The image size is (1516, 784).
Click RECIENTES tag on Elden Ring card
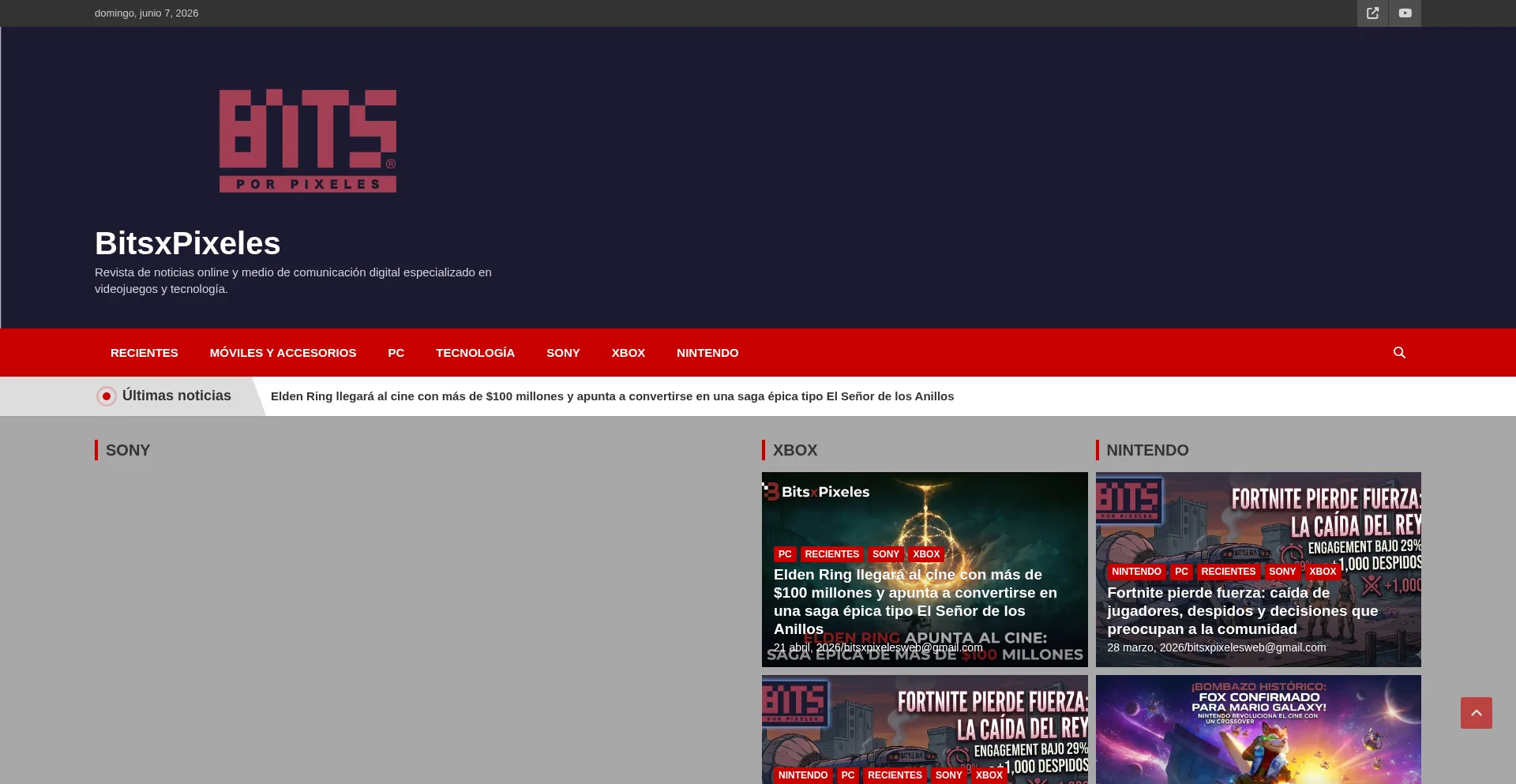pos(831,554)
